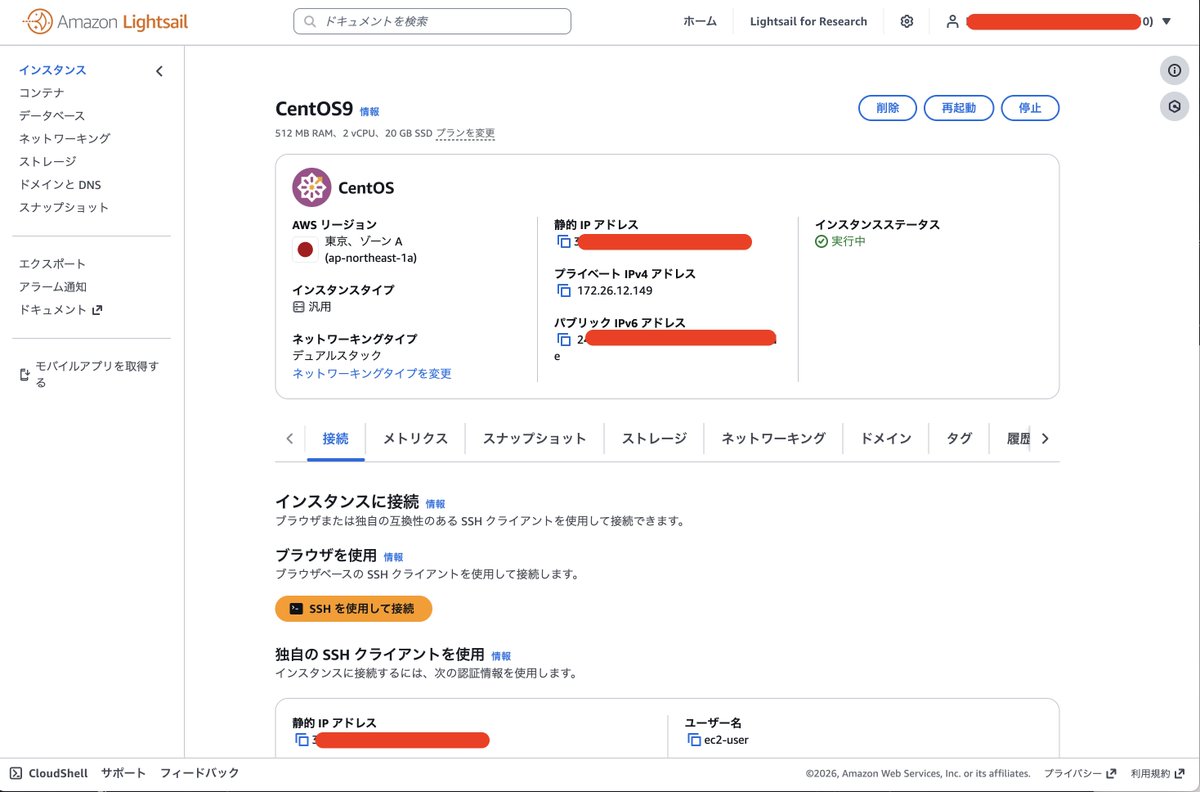
Task: Click ネットワーキングタイプを変更 link
Action: (x=372, y=373)
